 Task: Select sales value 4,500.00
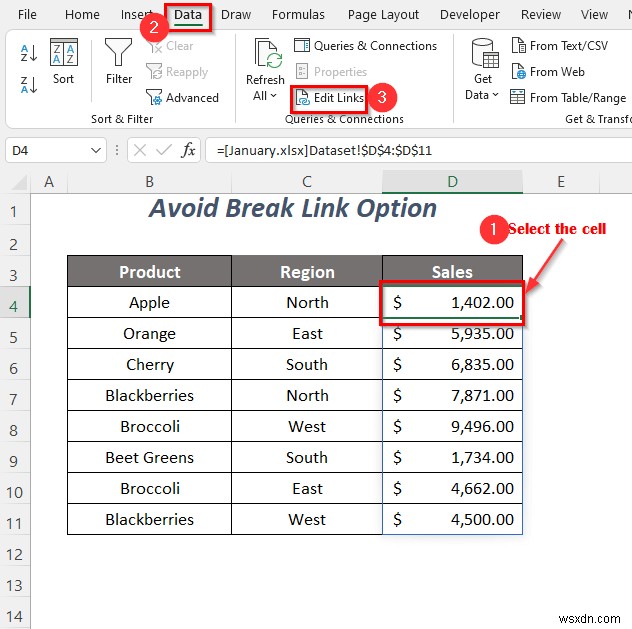tap(452, 519)
